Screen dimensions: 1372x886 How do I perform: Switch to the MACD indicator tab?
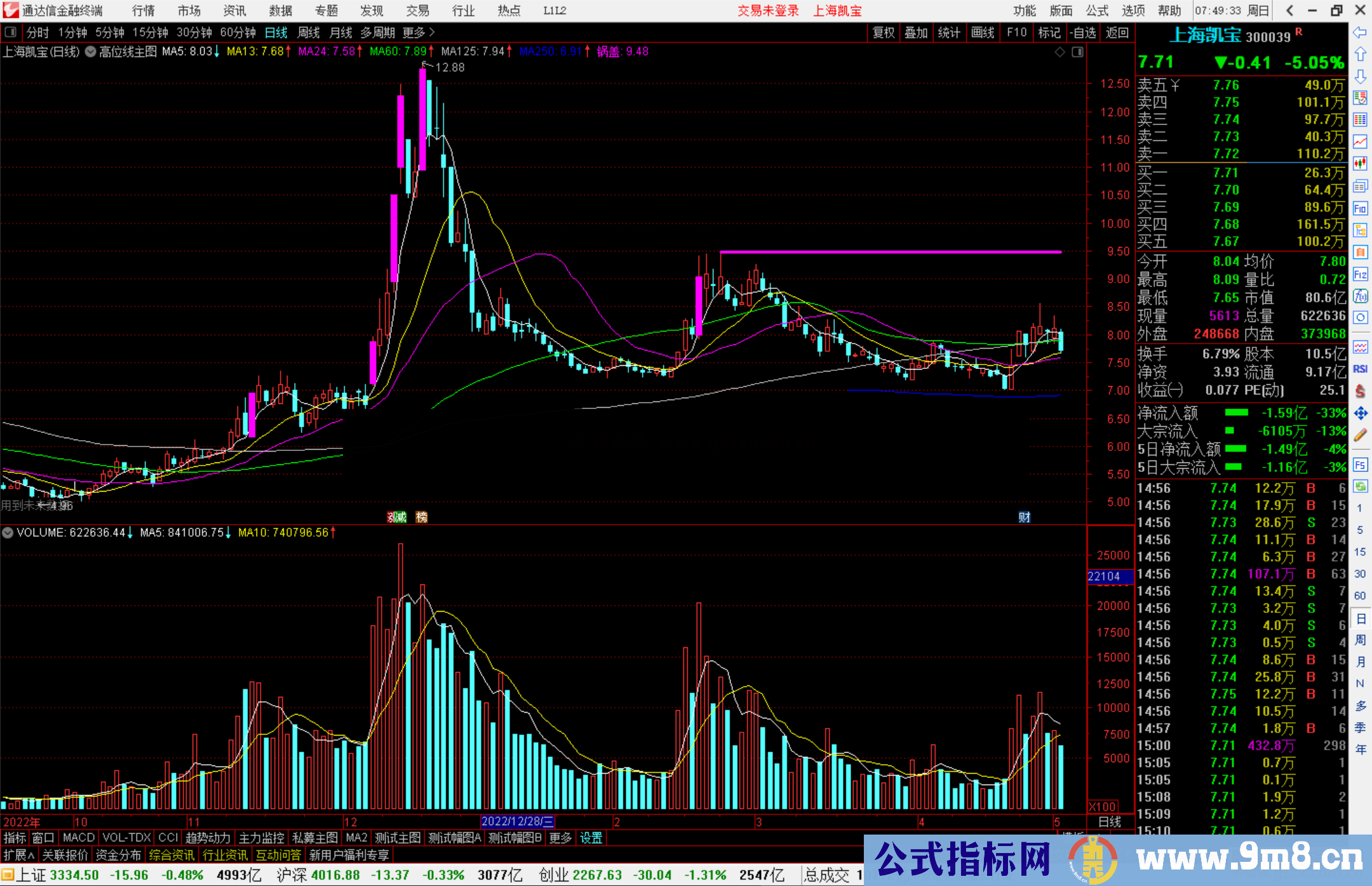pos(79,838)
